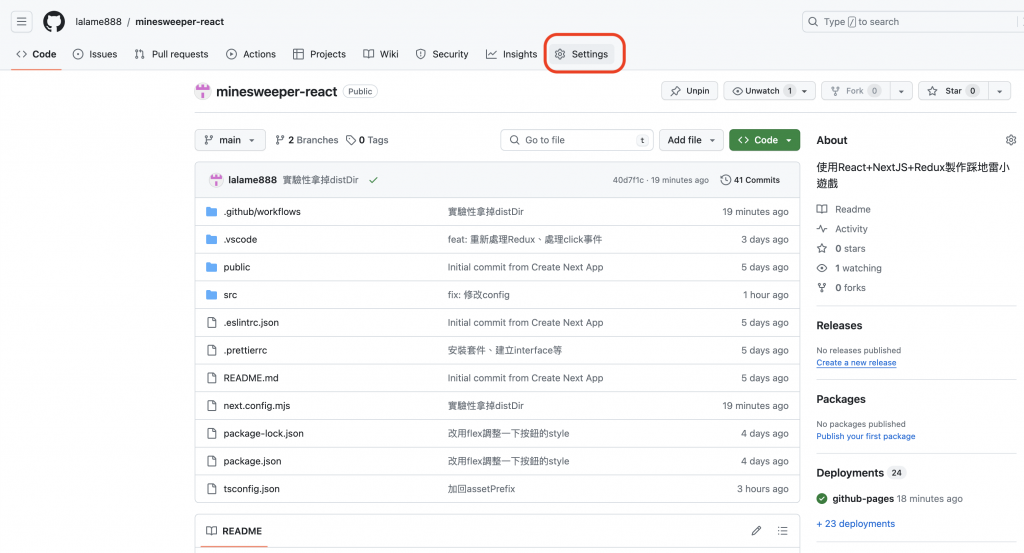Open the dropdown arrow next to Star

1000,91
